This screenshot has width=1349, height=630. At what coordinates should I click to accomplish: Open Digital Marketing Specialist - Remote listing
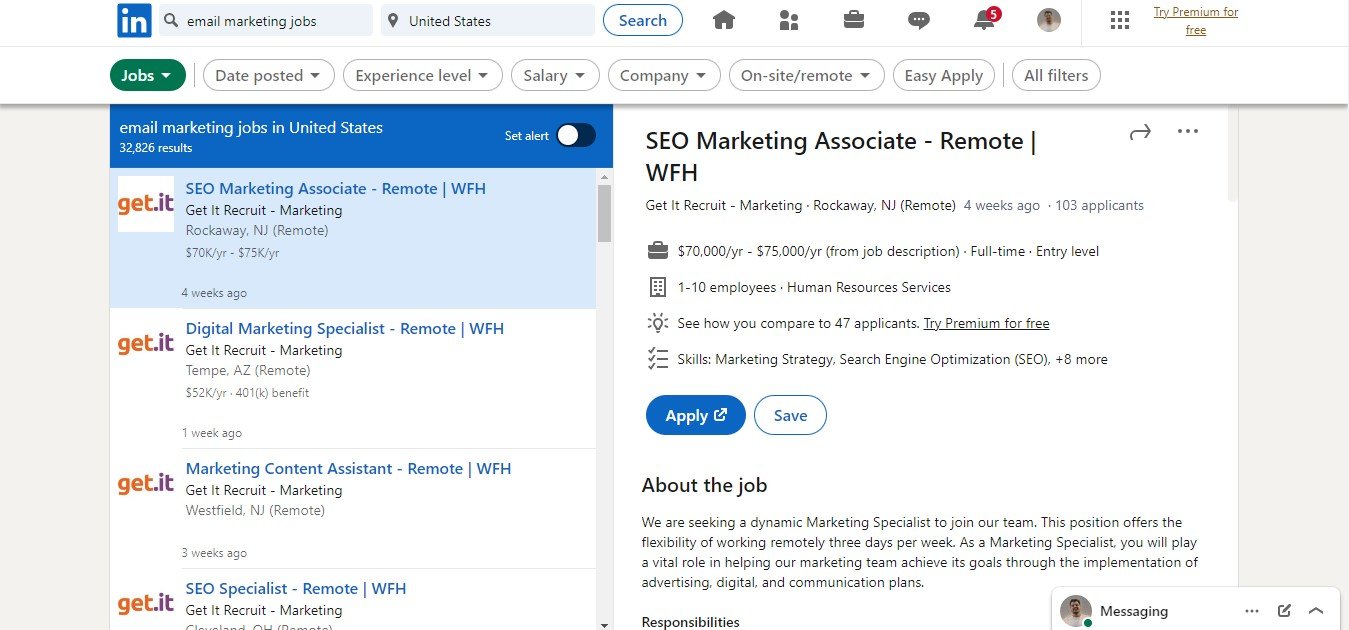pyautogui.click(x=344, y=328)
